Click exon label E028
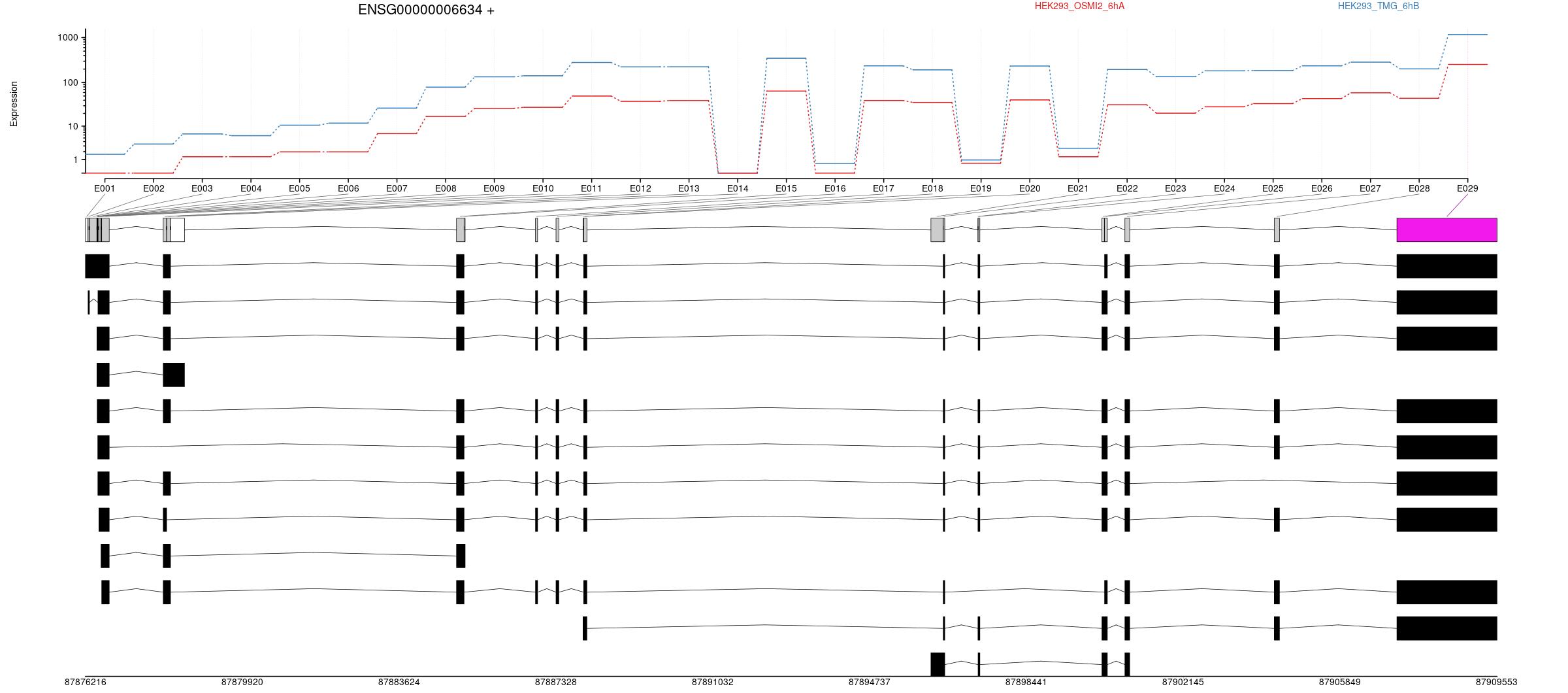Viewport: 1568px width, 693px height. pyautogui.click(x=1419, y=188)
